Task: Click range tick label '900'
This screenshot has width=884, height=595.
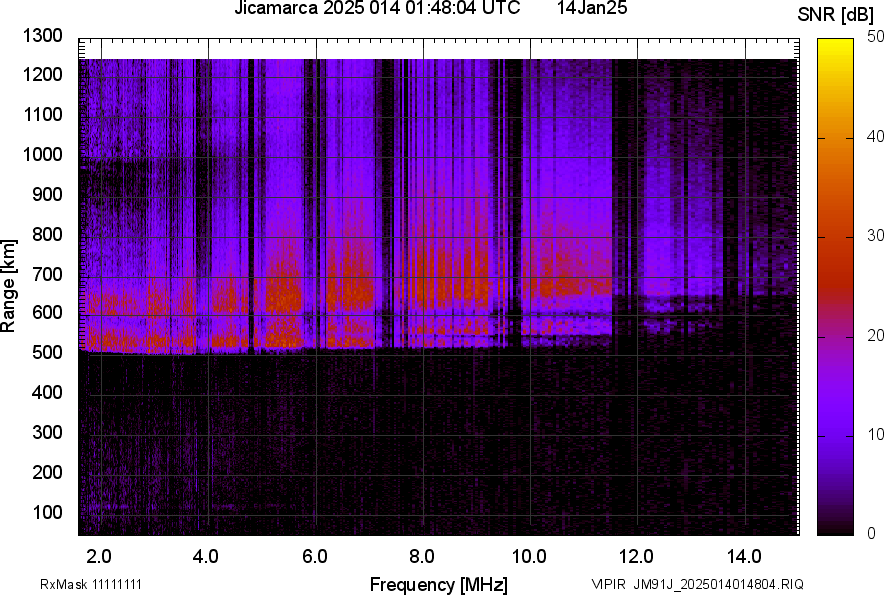Action: click(47, 194)
